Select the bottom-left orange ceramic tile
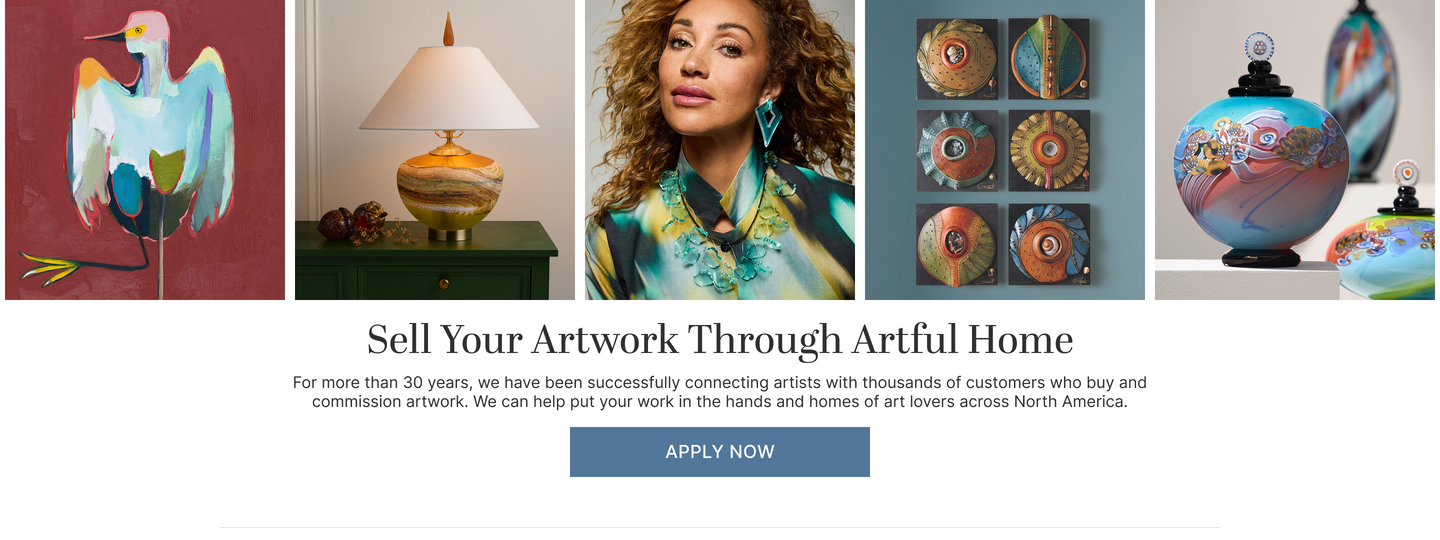Image resolution: width=1440 pixels, height=540 pixels. pos(957,244)
